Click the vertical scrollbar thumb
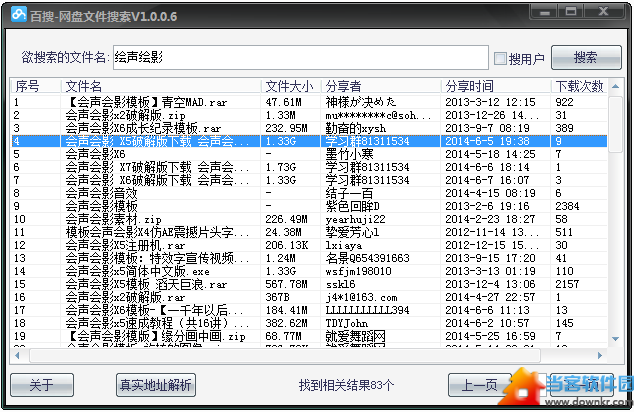Viewport: 634px width, 412px height. 615,124
